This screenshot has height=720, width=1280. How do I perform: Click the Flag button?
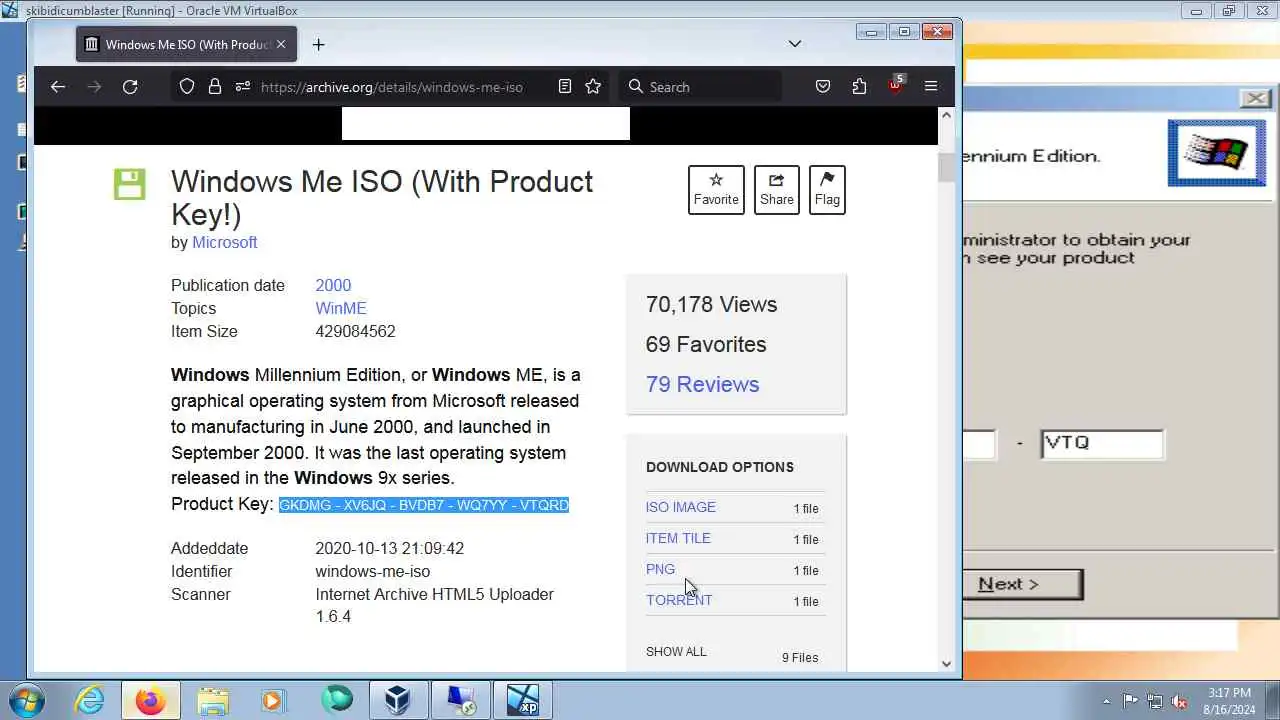(827, 189)
